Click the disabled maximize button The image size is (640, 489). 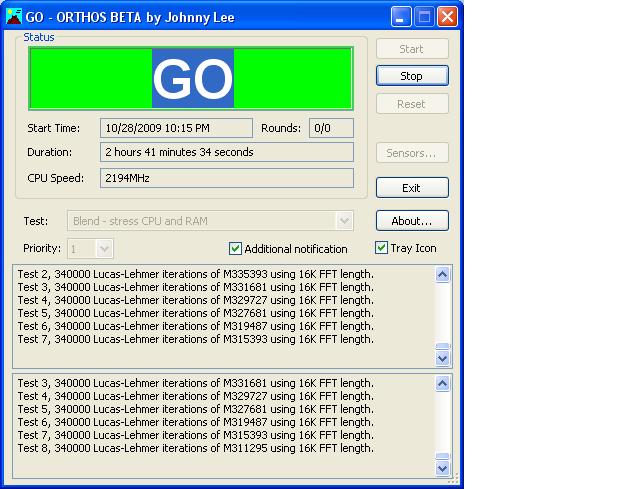[x=424, y=17]
